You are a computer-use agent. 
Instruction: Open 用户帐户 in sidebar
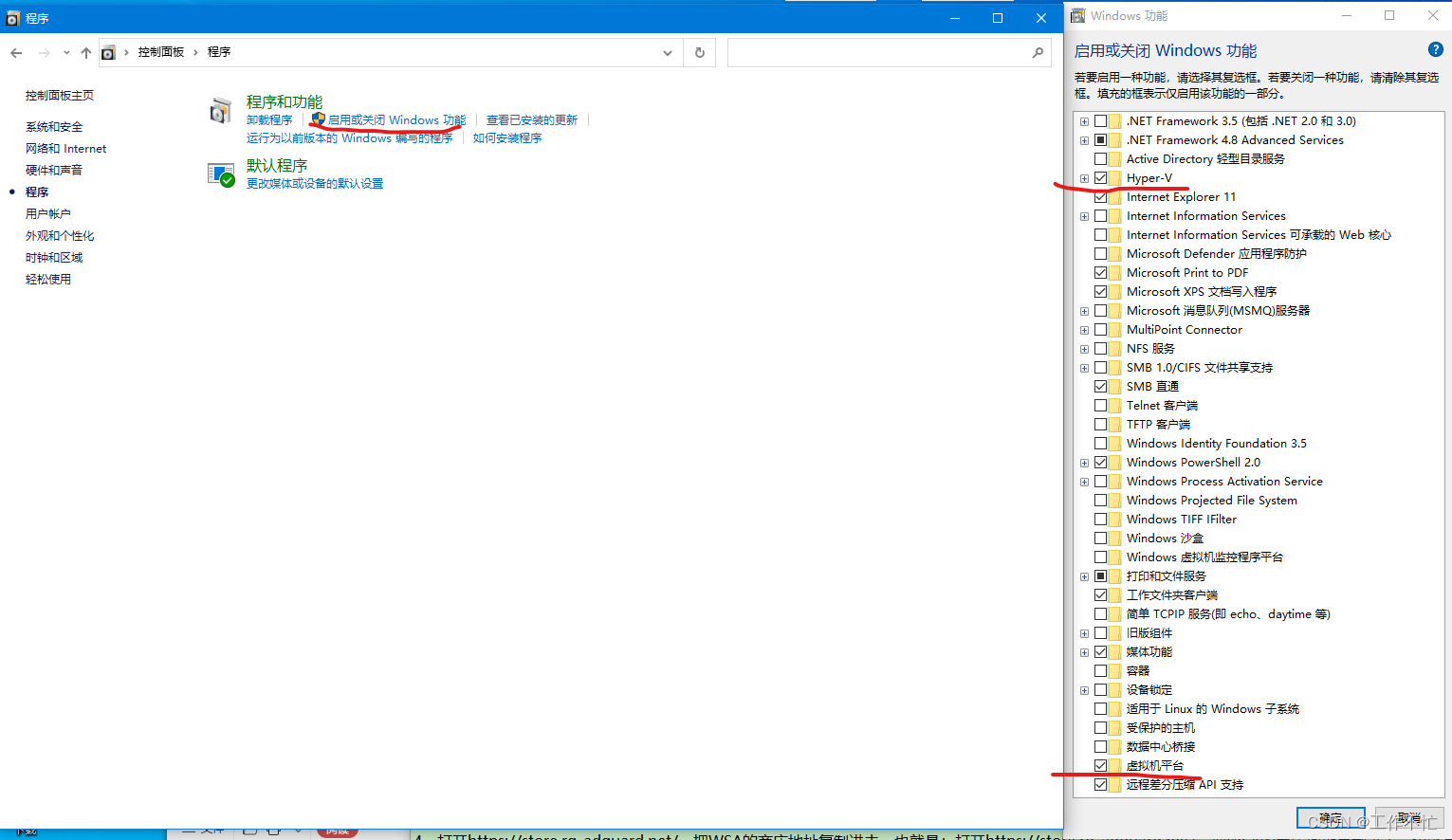tap(48, 214)
